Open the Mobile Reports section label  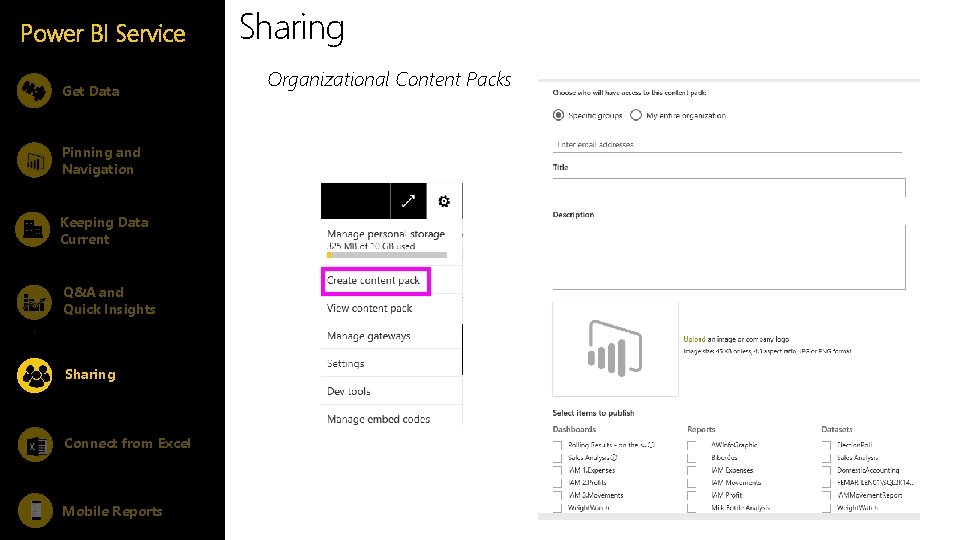coord(112,511)
